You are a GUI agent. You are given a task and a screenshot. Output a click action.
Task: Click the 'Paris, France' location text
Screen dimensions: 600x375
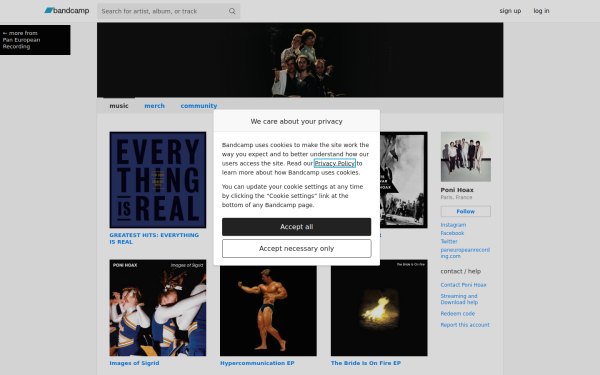click(x=456, y=197)
